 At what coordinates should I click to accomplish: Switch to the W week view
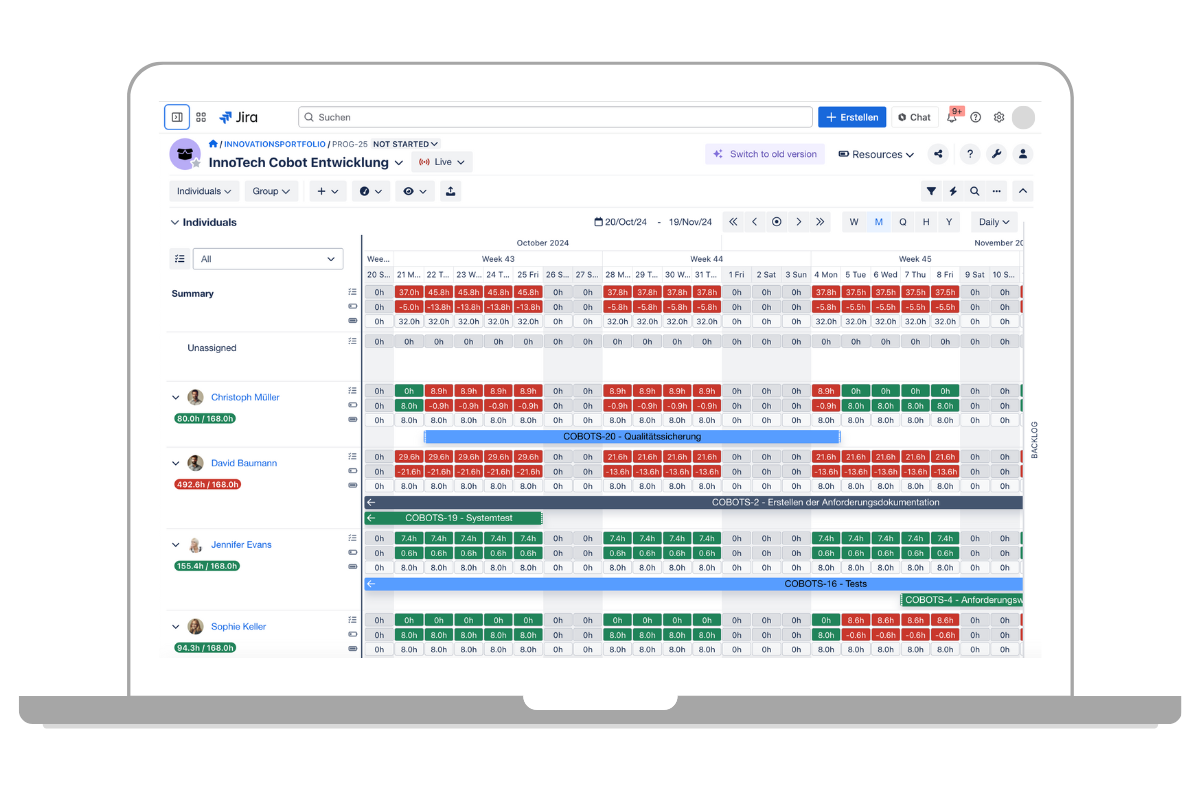click(854, 222)
